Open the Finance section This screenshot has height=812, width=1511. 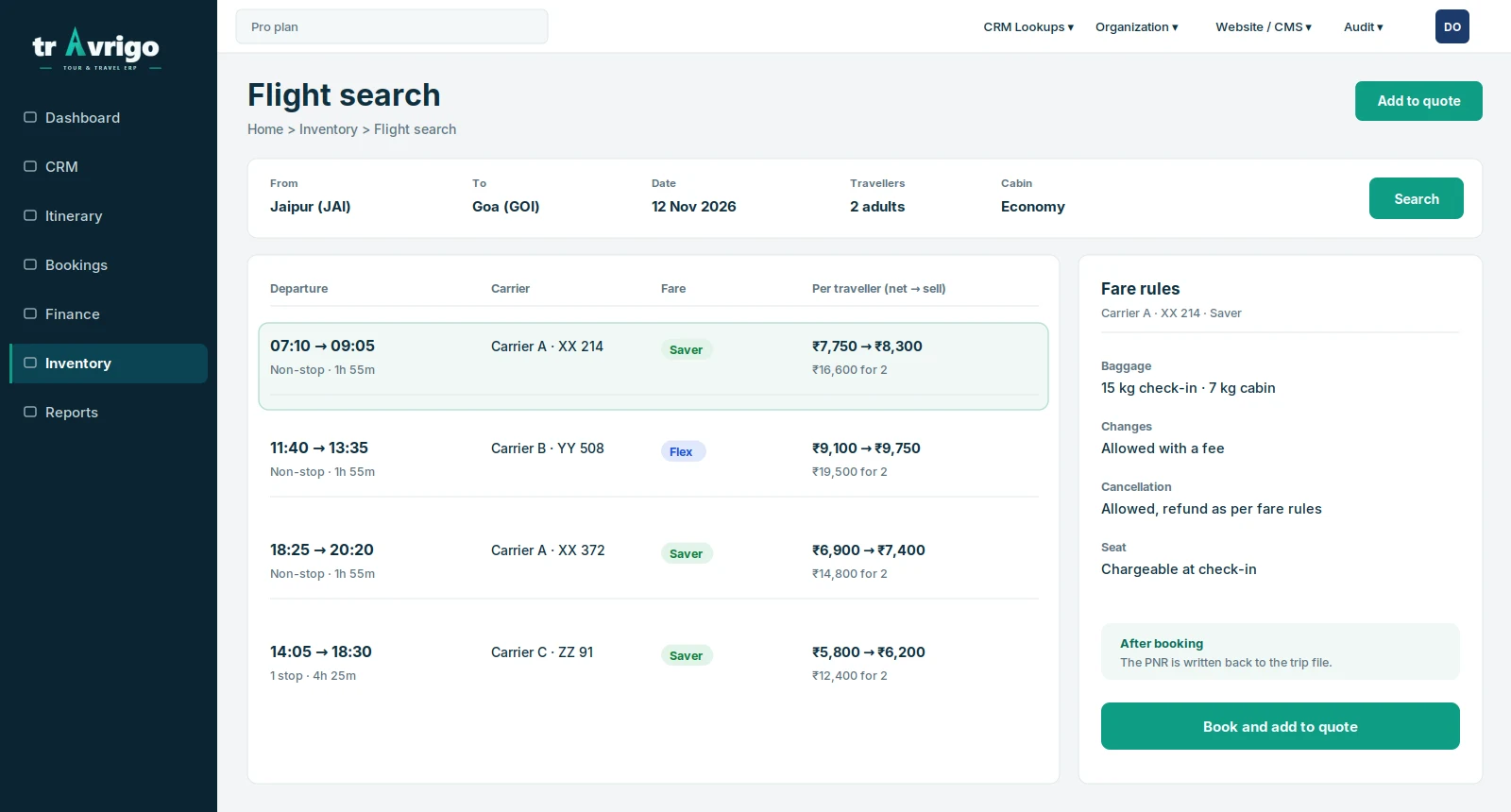pos(109,314)
